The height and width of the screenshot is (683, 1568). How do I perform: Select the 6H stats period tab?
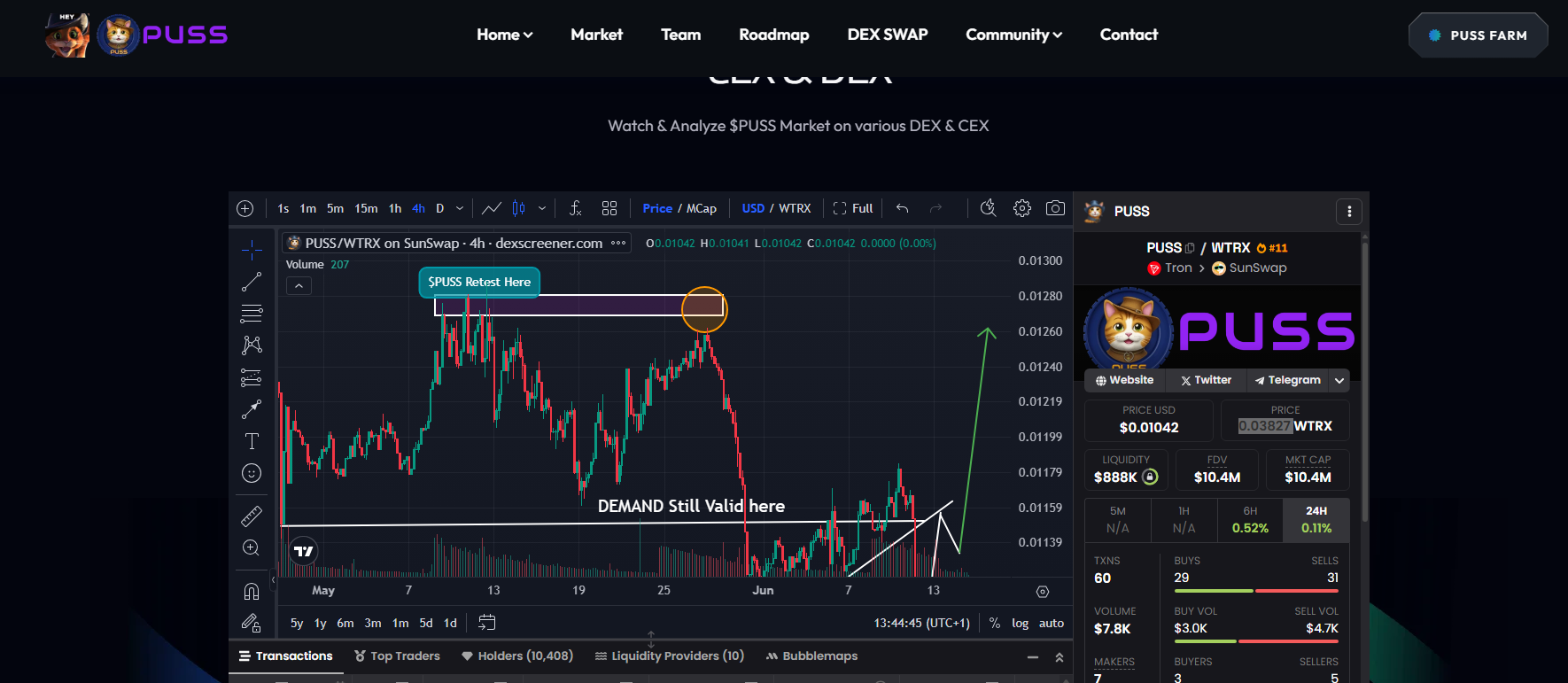click(x=1250, y=520)
